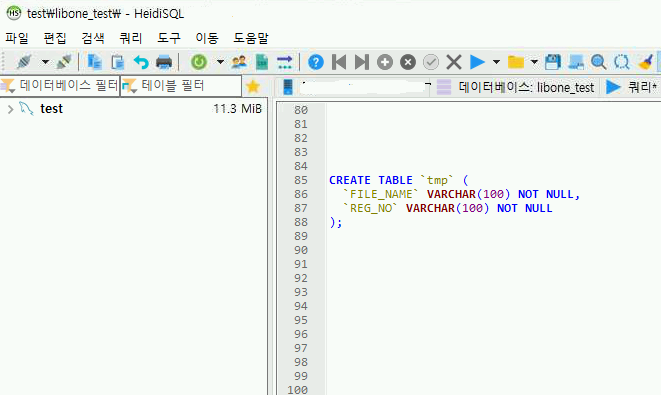Click the Run query play icon
Image resolution: width=661 pixels, height=395 pixels.
pos(477,62)
